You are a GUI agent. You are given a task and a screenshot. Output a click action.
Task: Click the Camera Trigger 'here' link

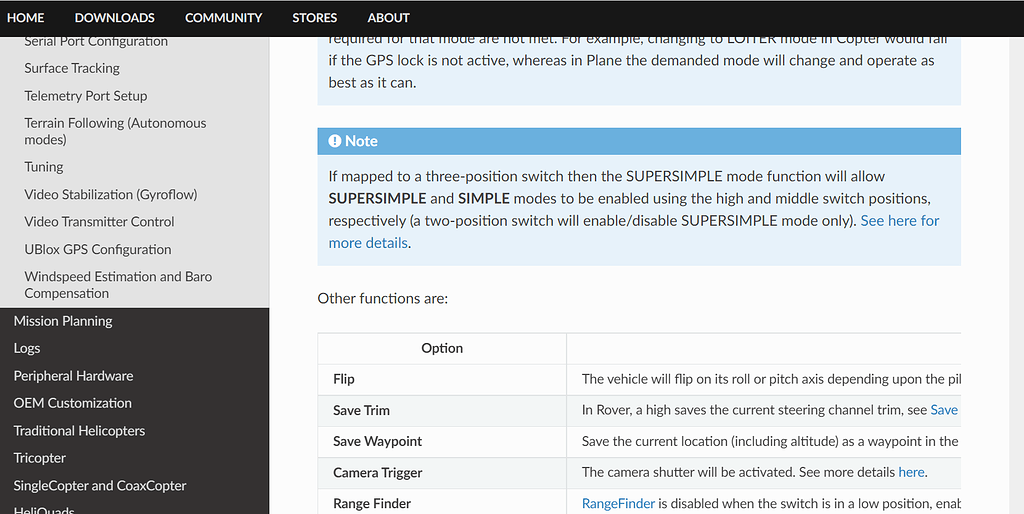click(x=911, y=472)
